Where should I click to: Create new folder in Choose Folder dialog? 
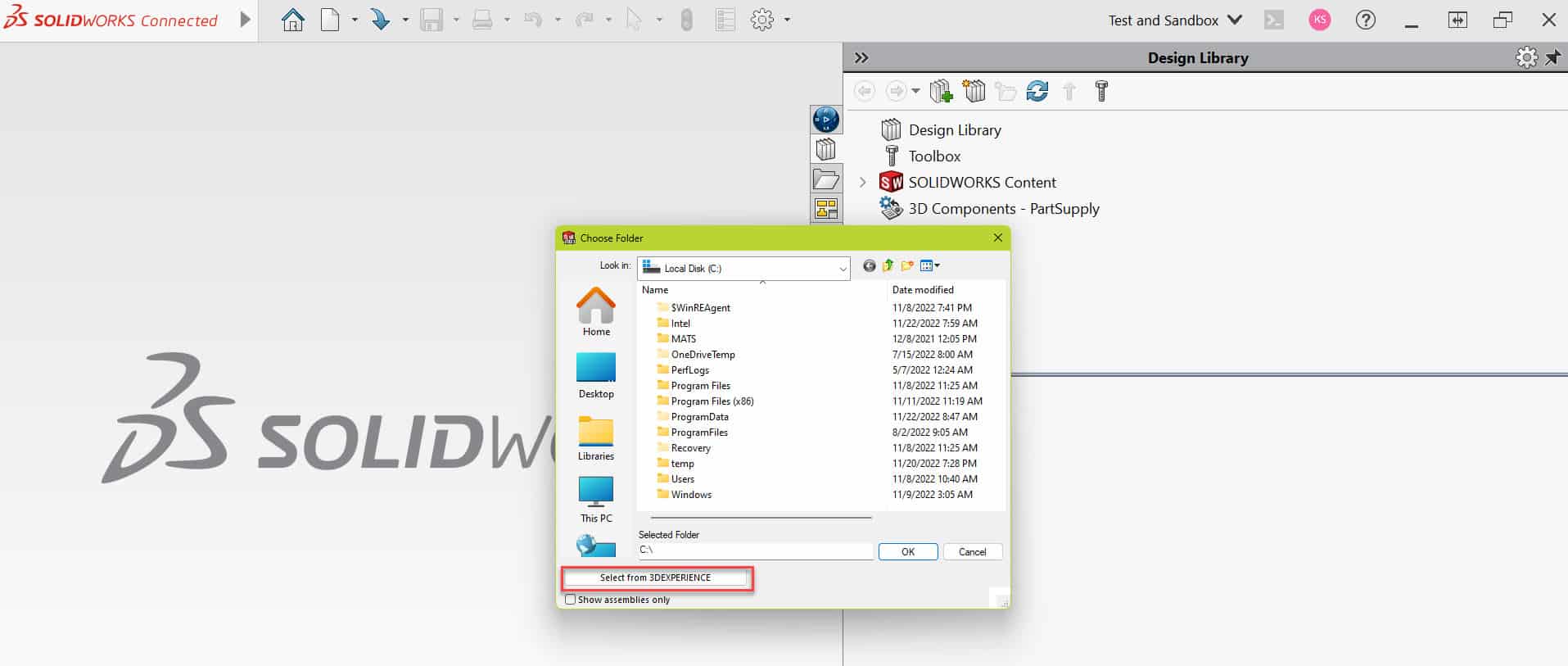pos(907,265)
